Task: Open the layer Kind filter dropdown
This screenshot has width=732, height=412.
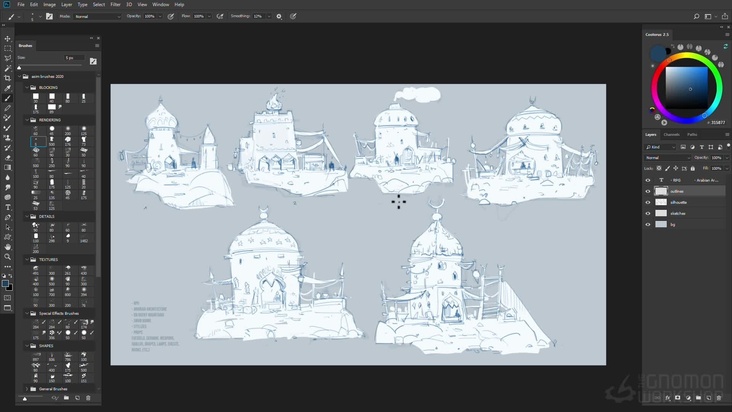Action: tap(661, 147)
